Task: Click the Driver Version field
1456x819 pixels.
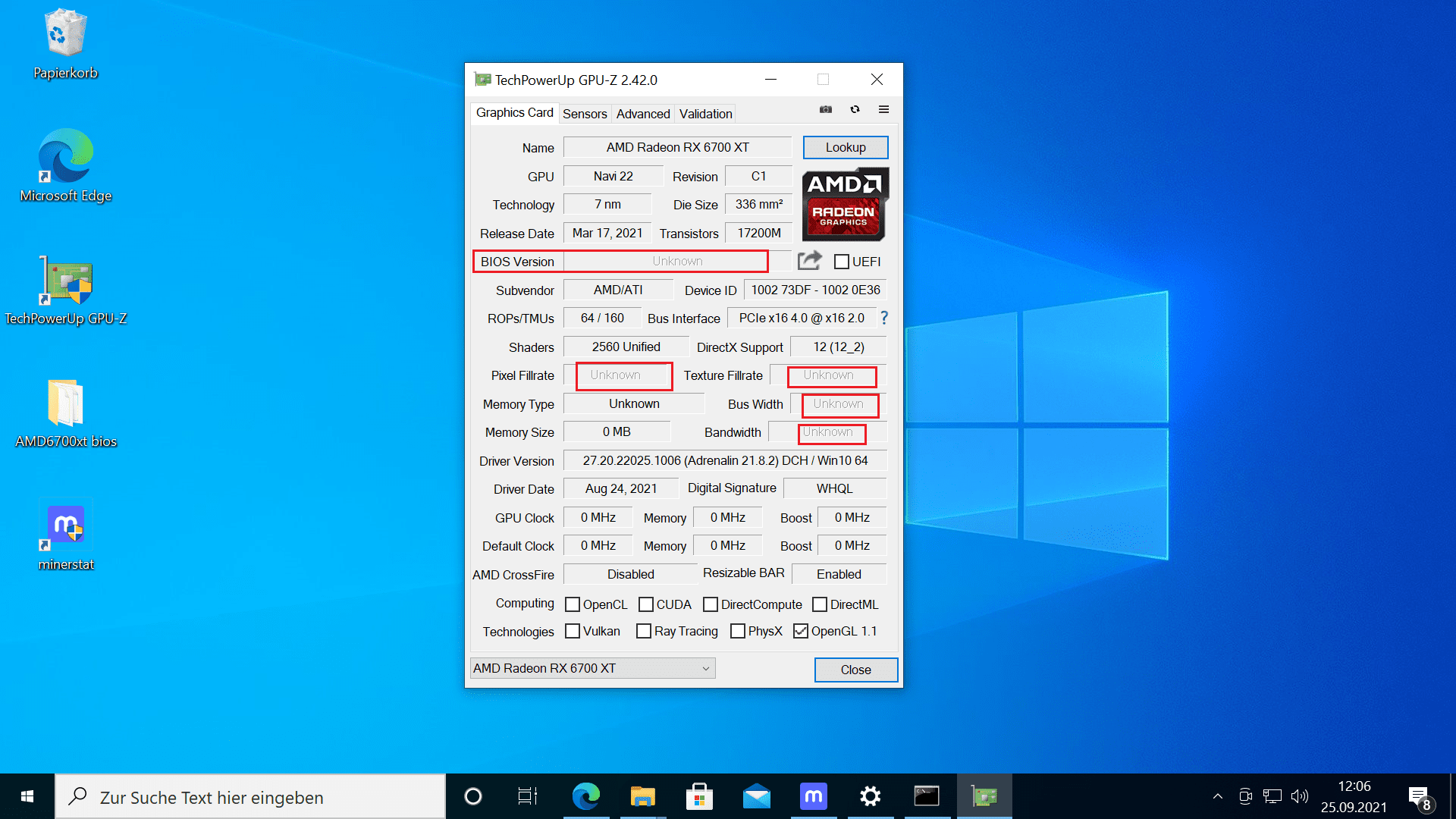Action: click(x=726, y=460)
